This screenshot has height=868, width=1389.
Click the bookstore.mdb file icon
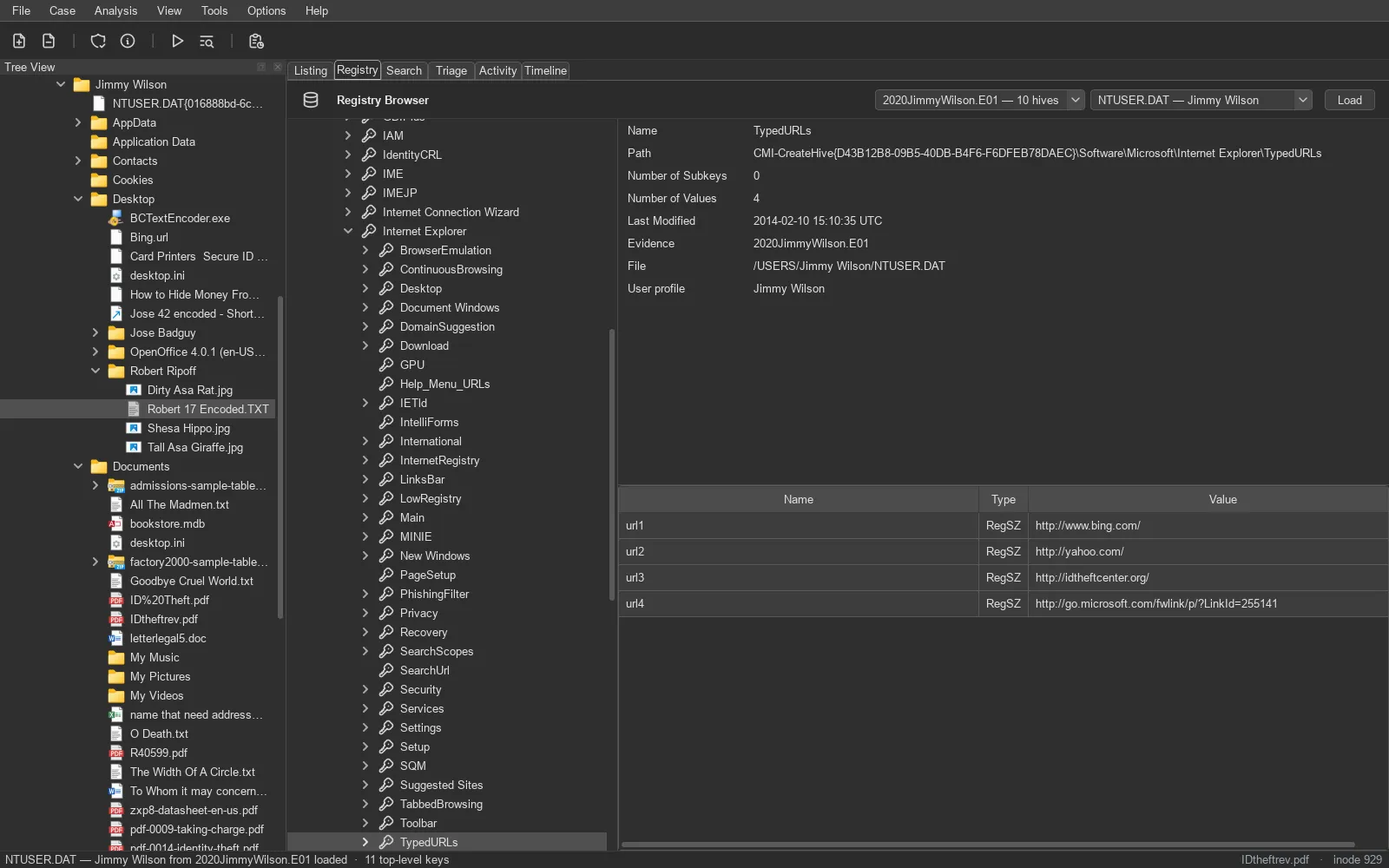[x=115, y=523]
